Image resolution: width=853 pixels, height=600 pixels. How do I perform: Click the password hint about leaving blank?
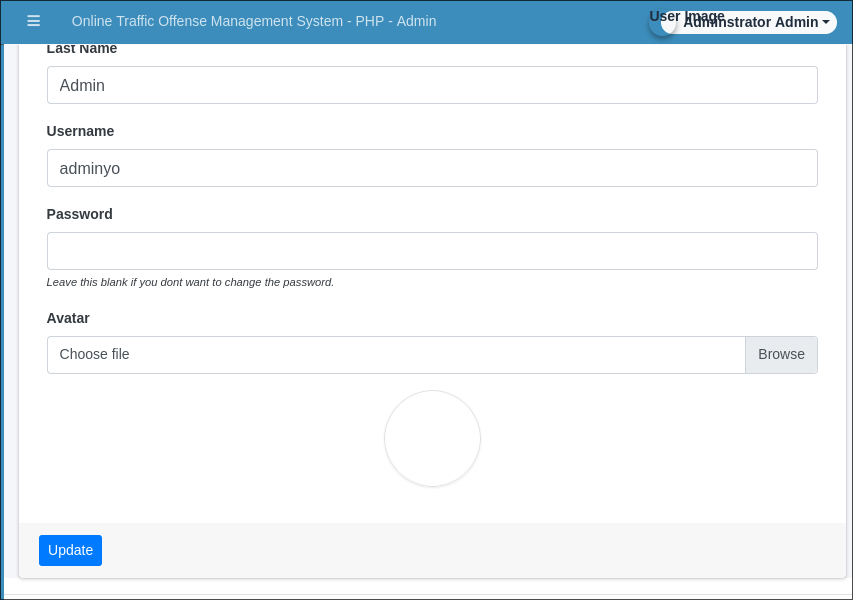[x=190, y=282]
